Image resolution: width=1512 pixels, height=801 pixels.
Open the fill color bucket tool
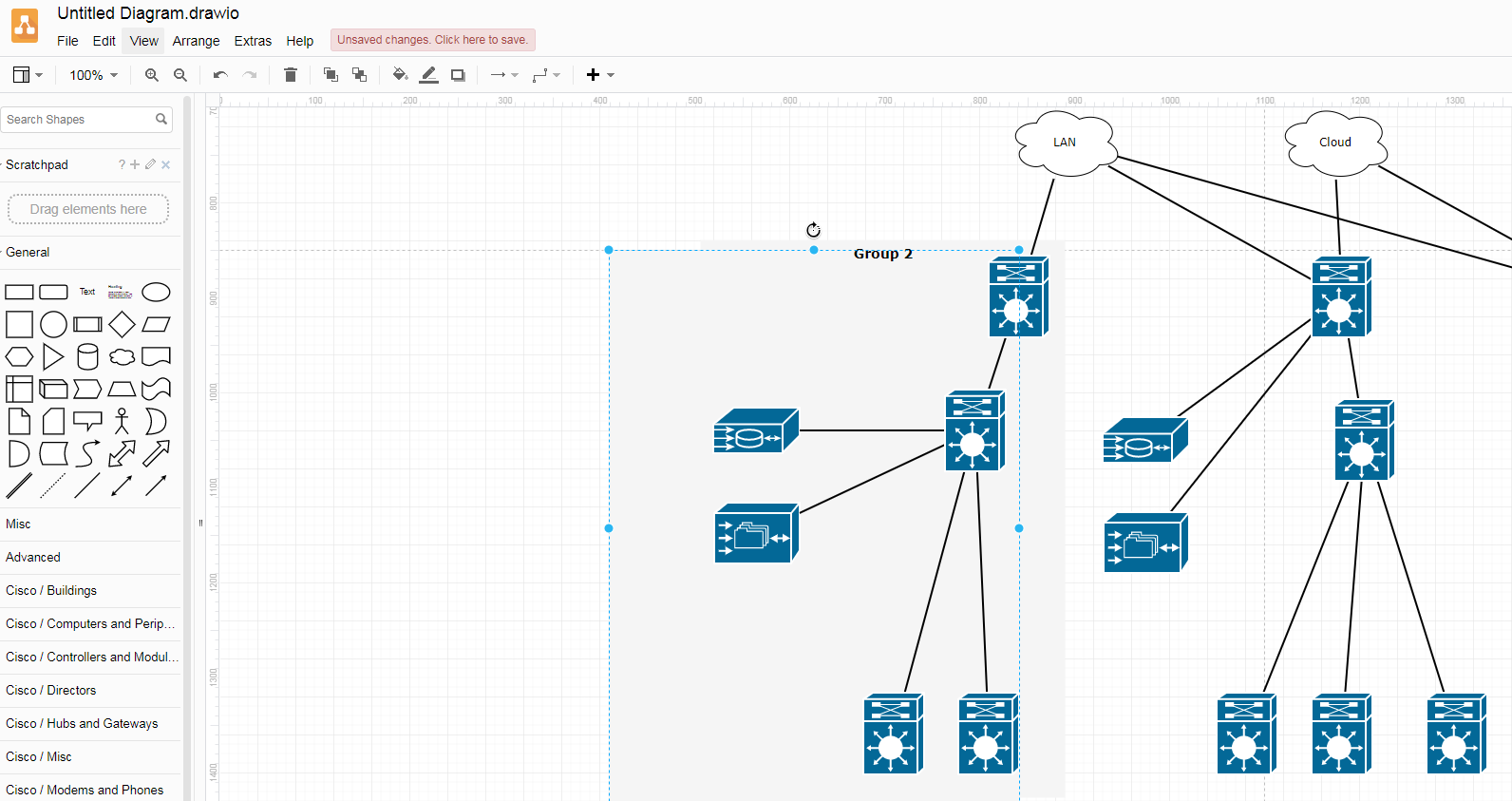pos(400,75)
